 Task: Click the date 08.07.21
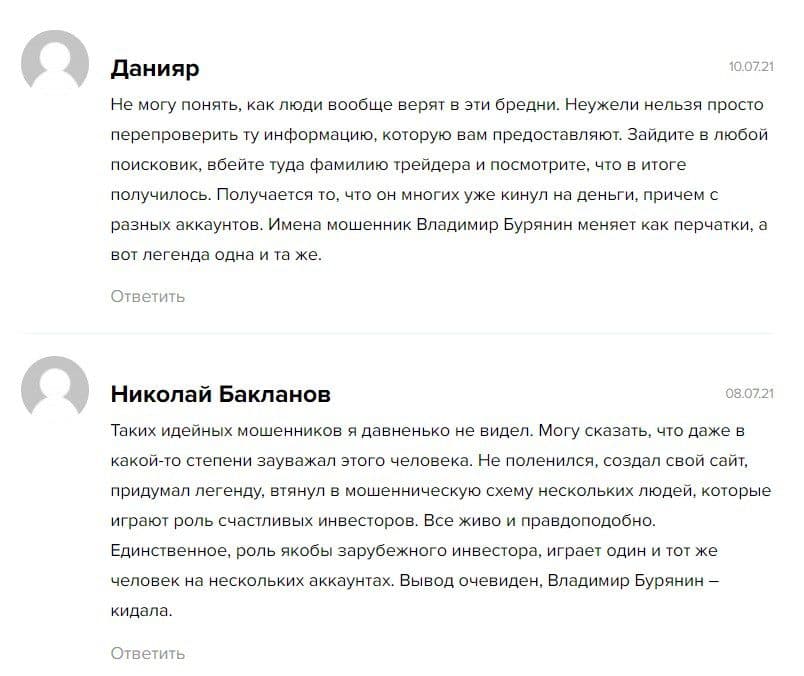(750, 394)
